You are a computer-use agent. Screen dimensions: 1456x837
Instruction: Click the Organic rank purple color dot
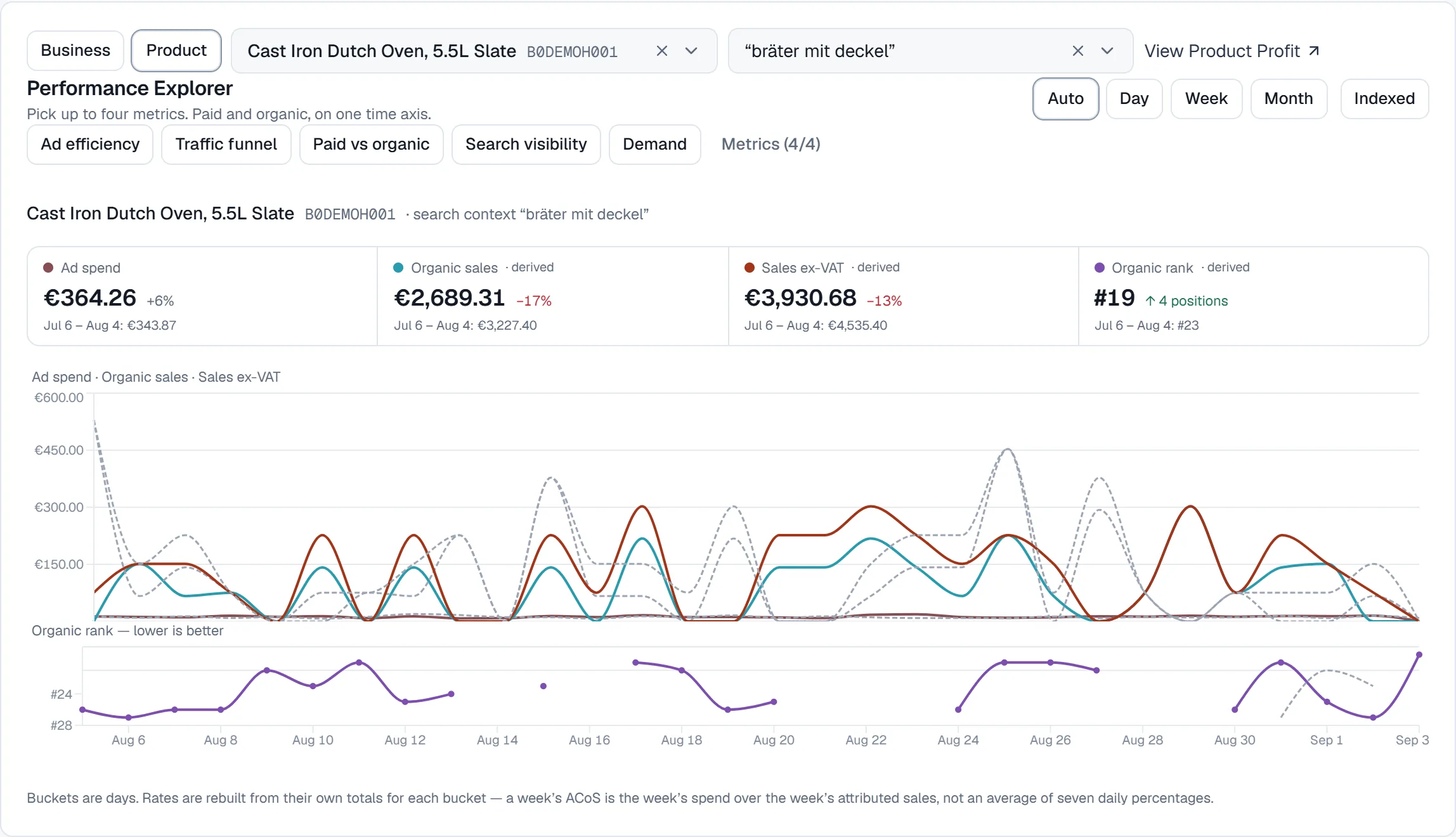pyautogui.click(x=1100, y=268)
